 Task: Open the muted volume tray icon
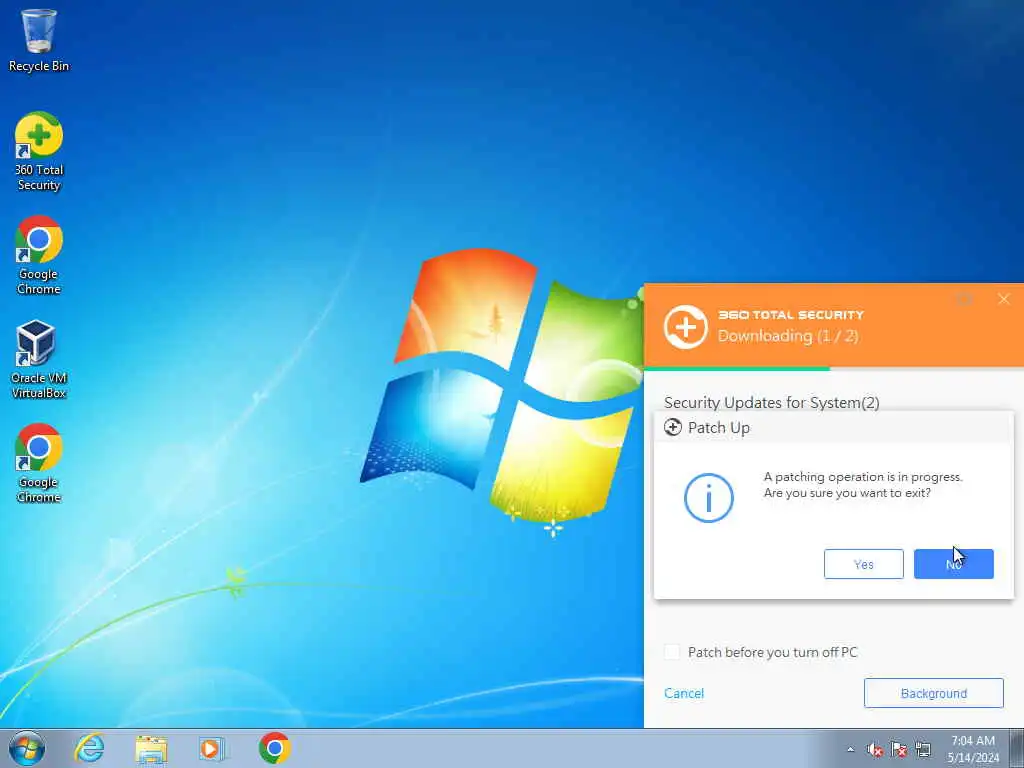[x=875, y=749]
